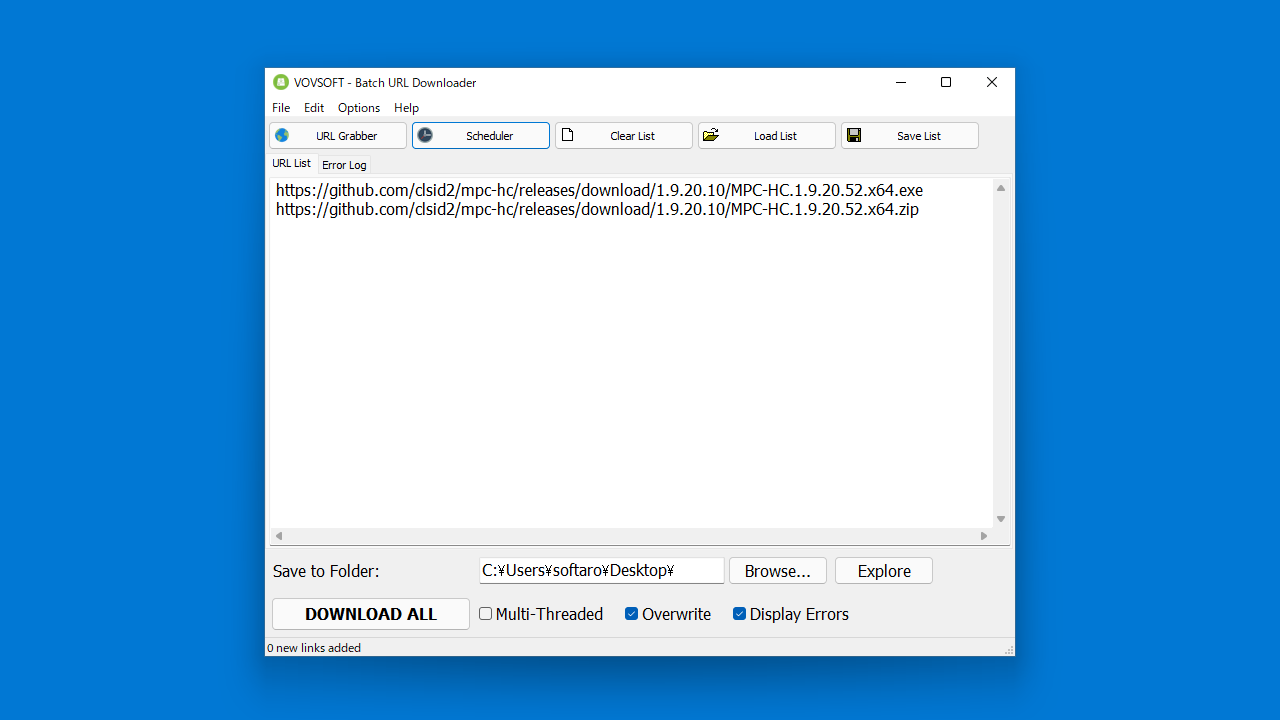Click the scroll right arrow of URL list
Screen dimensions: 1280x720
tap(984, 536)
